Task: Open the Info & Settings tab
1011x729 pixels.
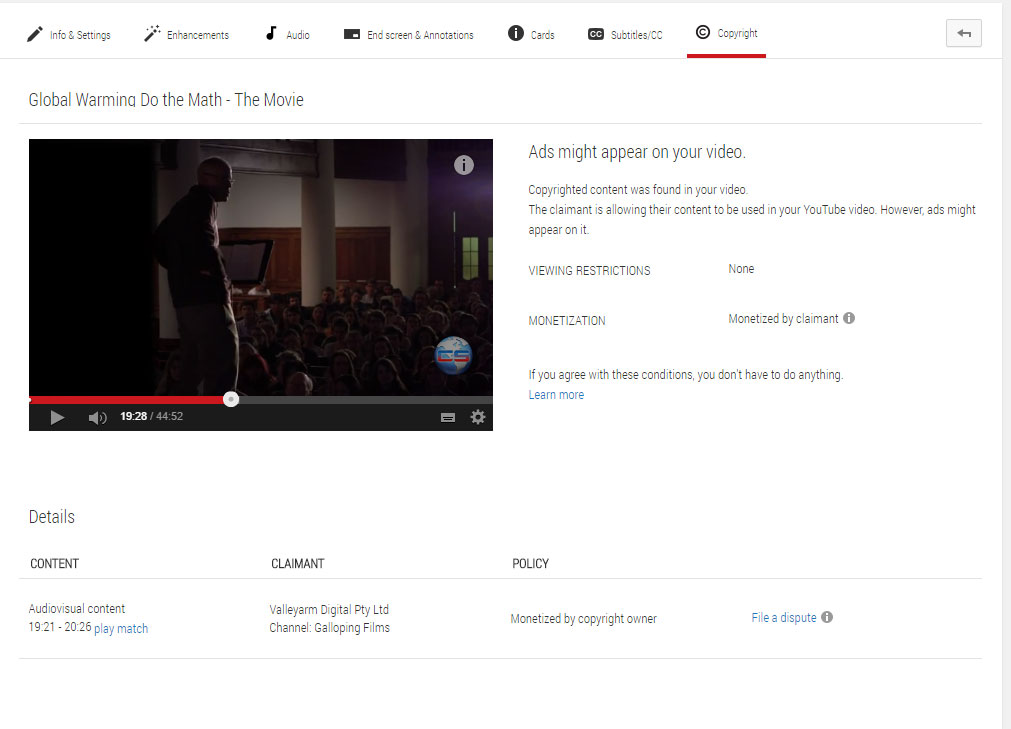Action: point(68,35)
